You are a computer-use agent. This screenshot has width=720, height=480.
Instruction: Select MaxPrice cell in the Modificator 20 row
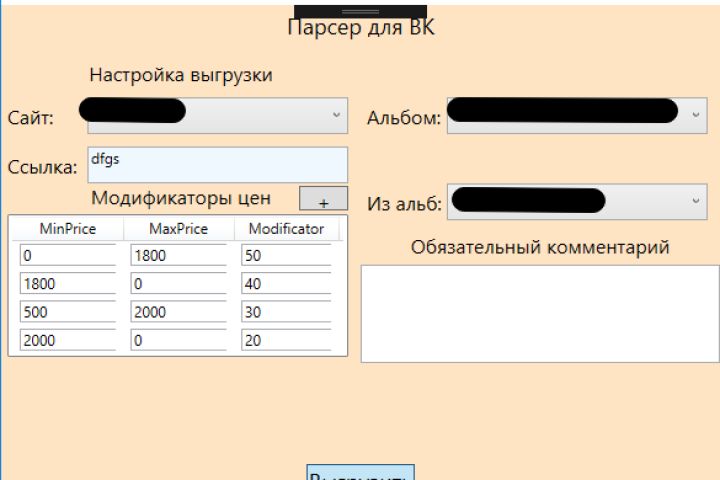click(179, 340)
